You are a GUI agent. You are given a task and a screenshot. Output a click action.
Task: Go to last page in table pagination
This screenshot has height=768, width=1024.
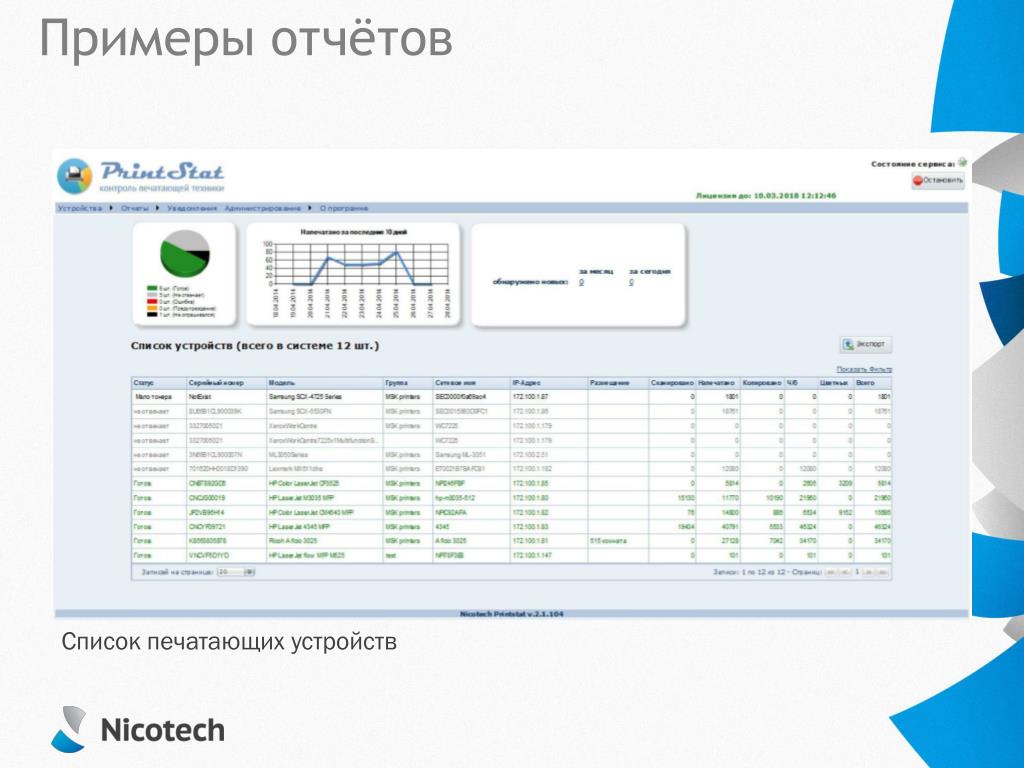[x=882, y=572]
